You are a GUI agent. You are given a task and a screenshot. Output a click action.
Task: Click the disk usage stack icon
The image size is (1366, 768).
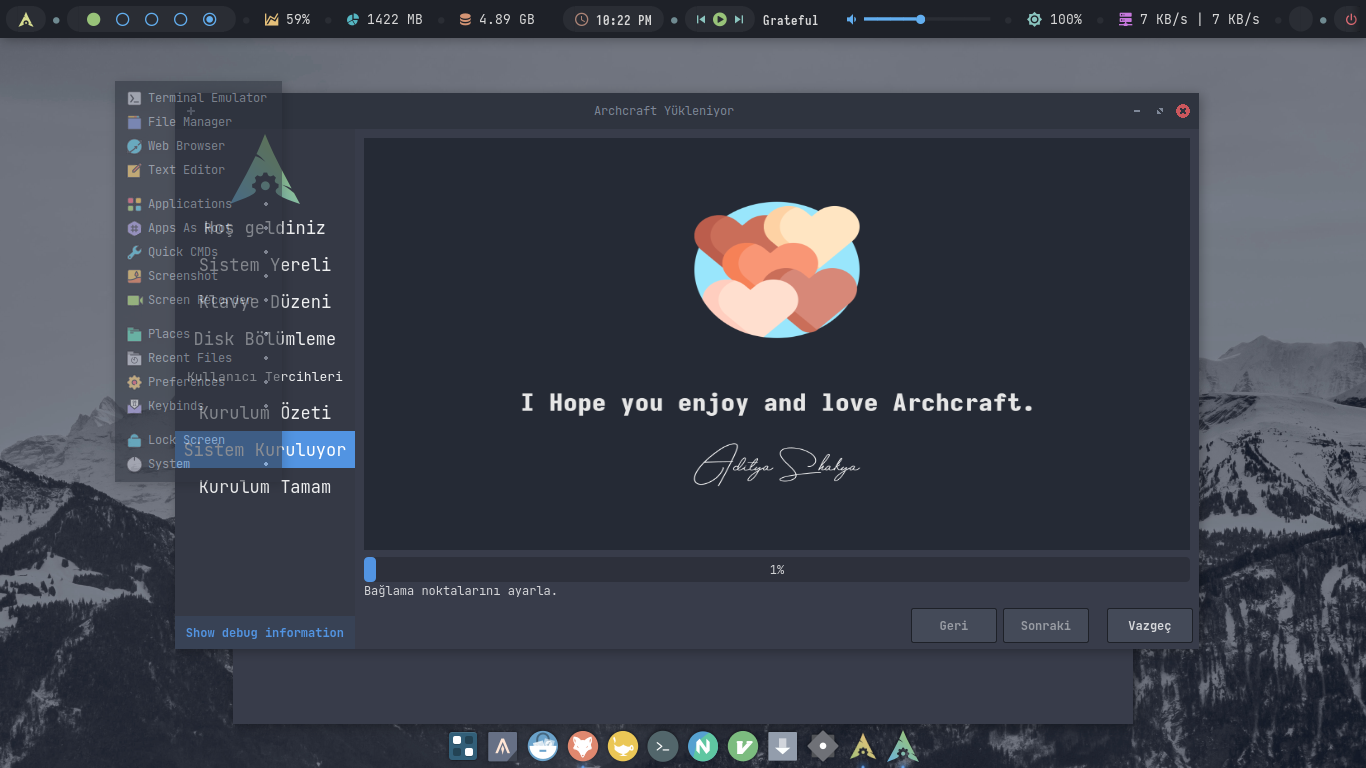coord(465,19)
